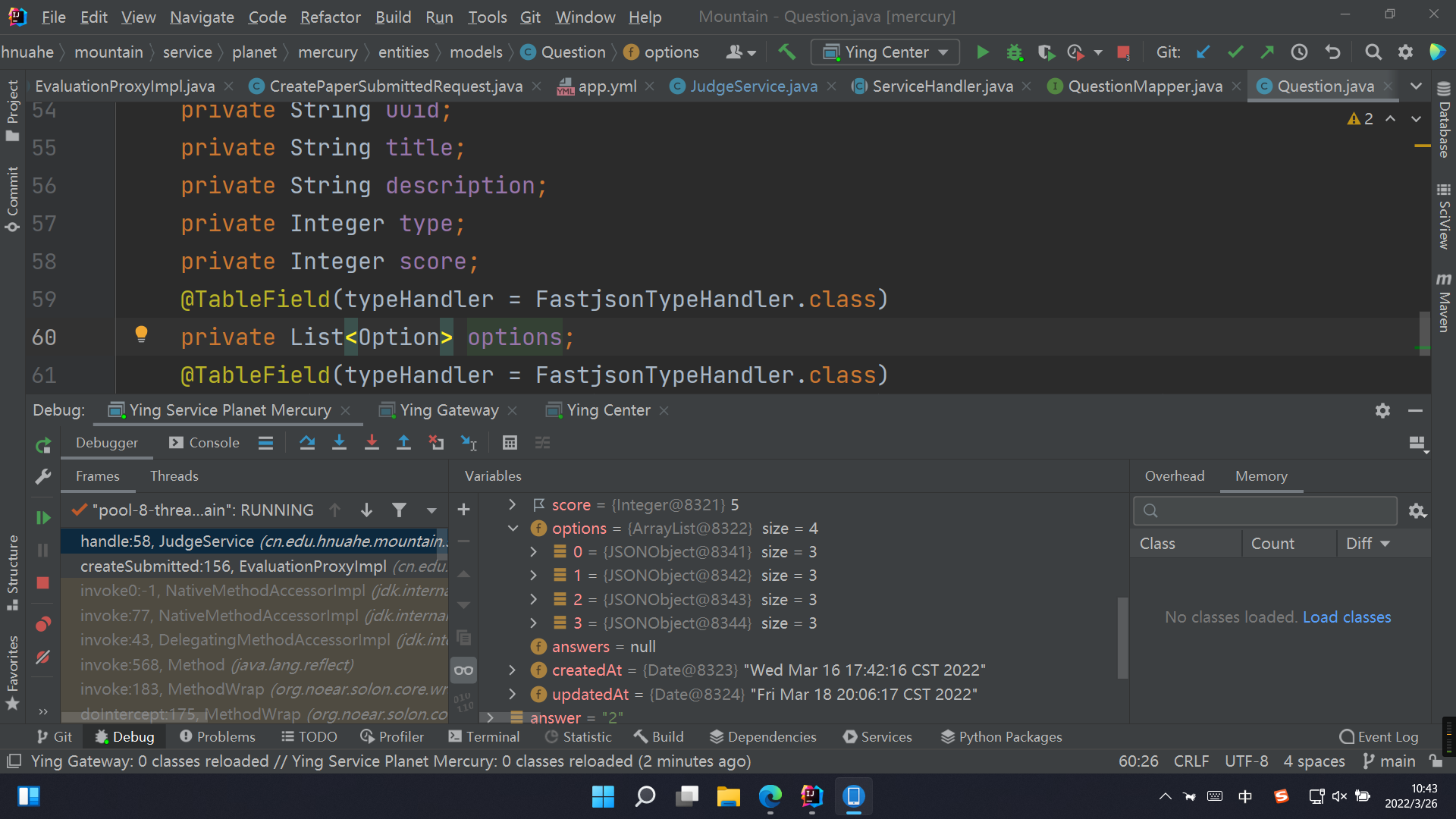
Task: Switch to Console tab in debugger
Action: click(x=204, y=443)
